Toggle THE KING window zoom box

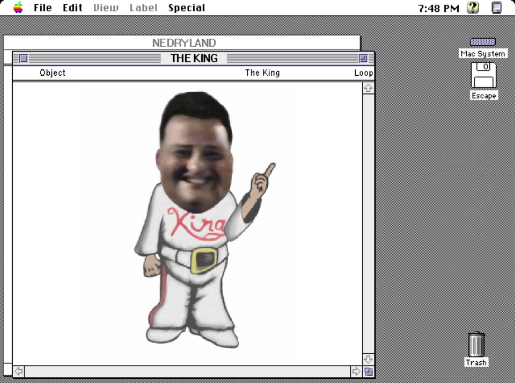363,58
